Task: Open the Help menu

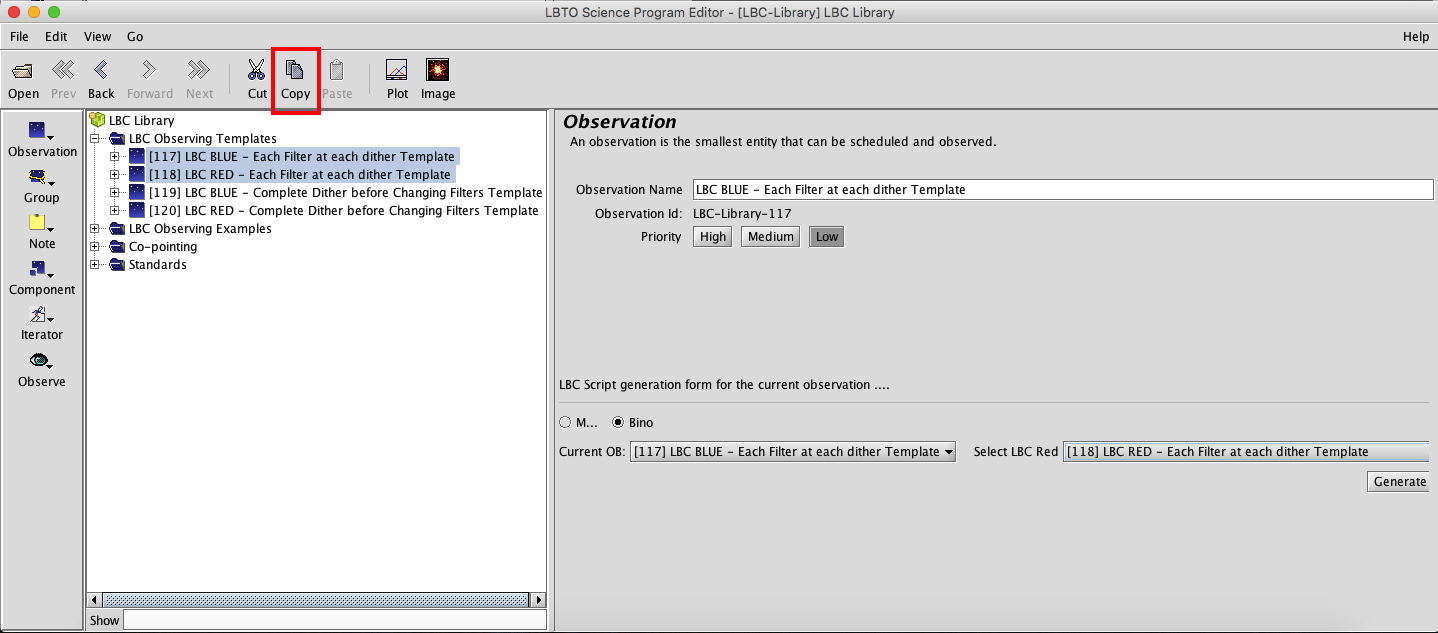Action: click(1416, 36)
